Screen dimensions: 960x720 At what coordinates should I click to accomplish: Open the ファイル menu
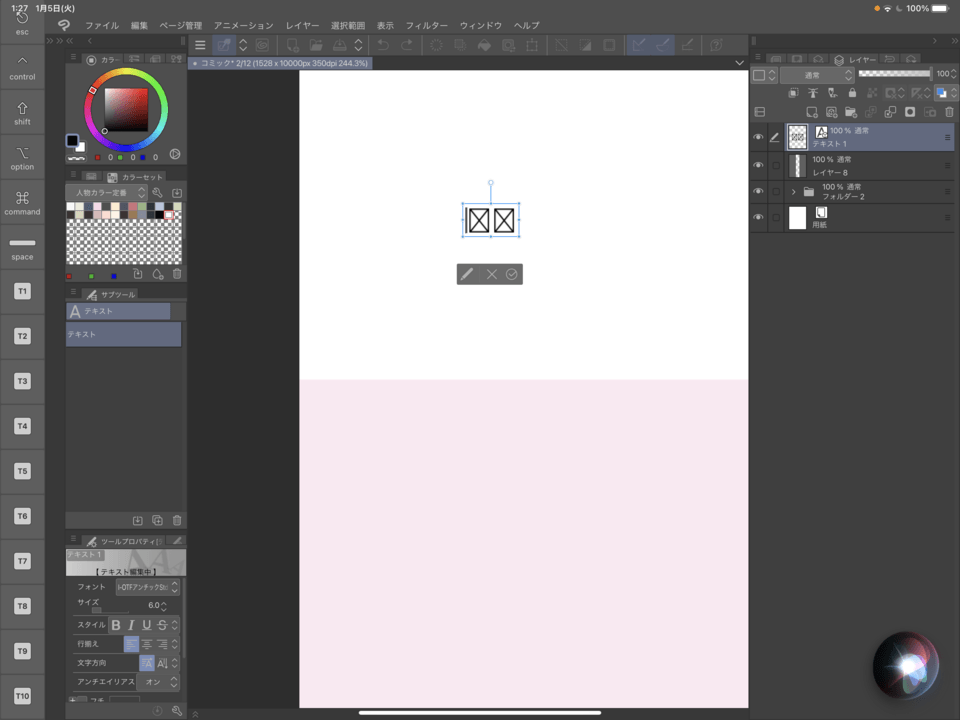101,25
